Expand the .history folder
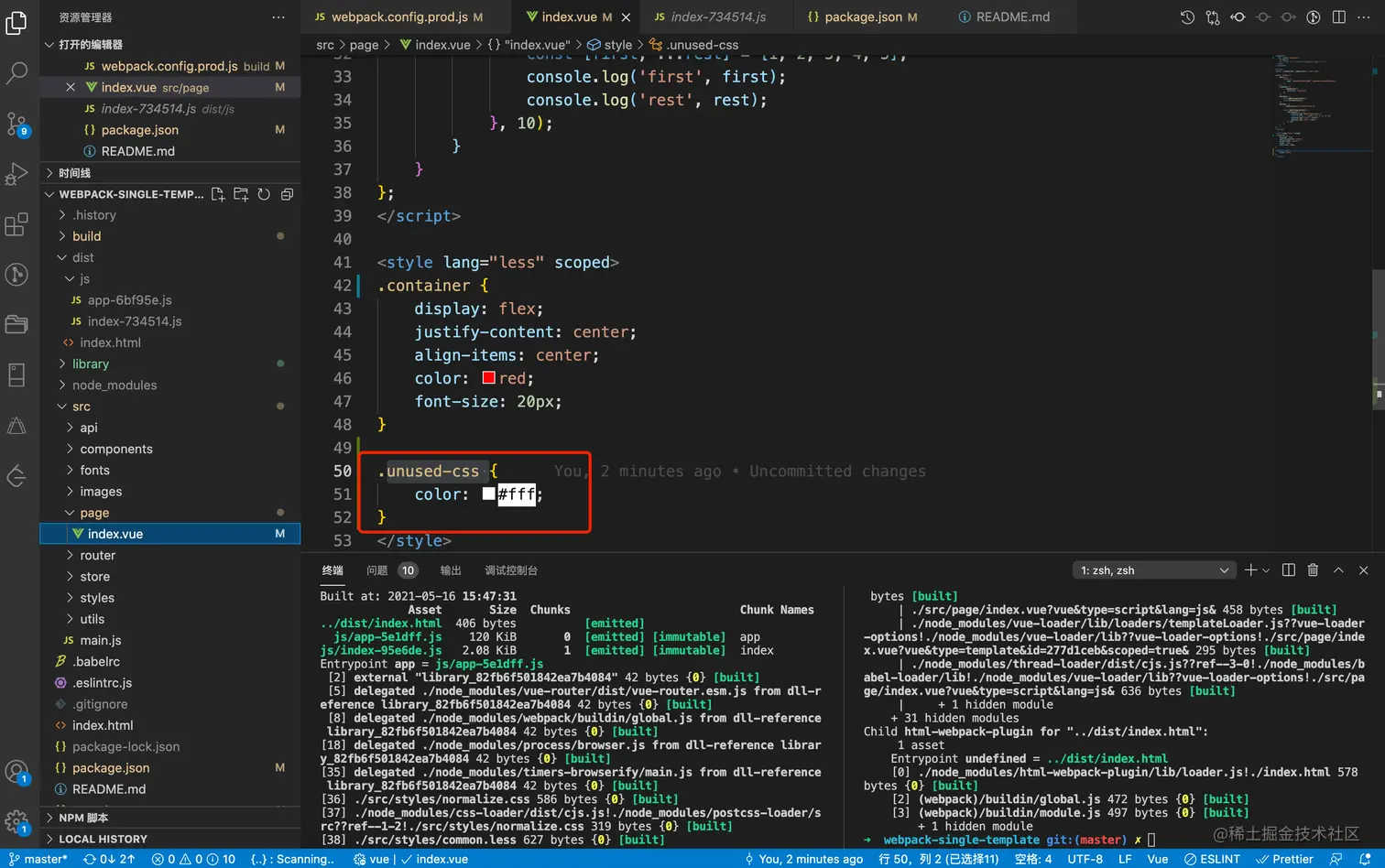 pos(94,215)
